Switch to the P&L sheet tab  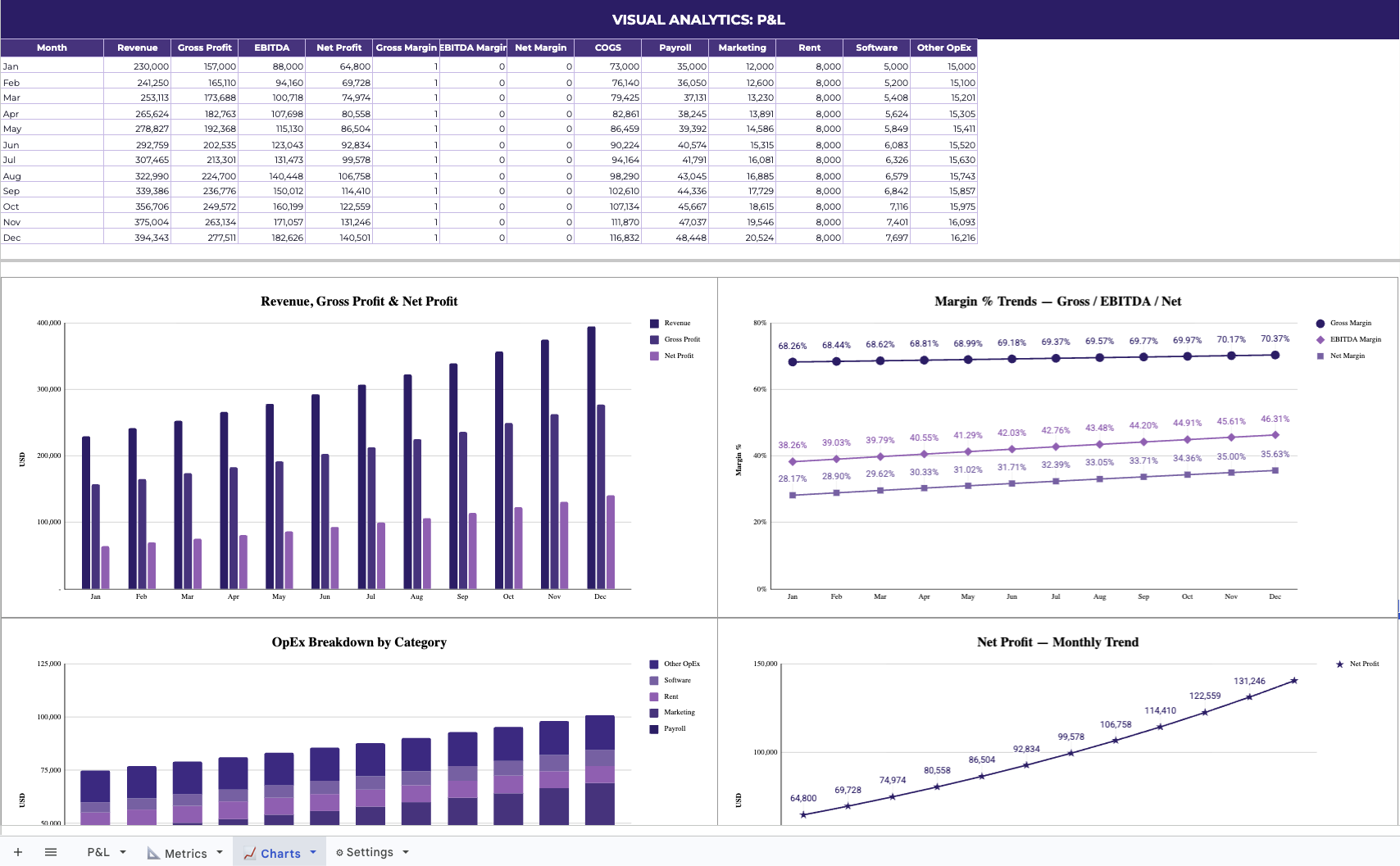coord(98,852)
